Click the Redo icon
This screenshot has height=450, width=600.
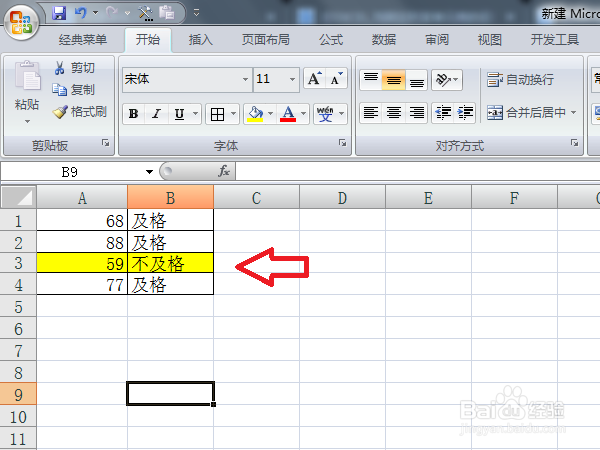112,13
